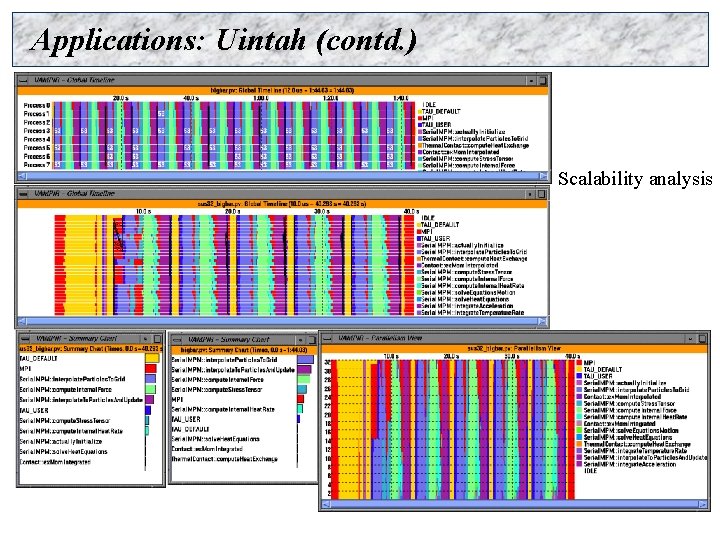
Task: Maximize the Parallelism View window
Action: pos(702,338)
